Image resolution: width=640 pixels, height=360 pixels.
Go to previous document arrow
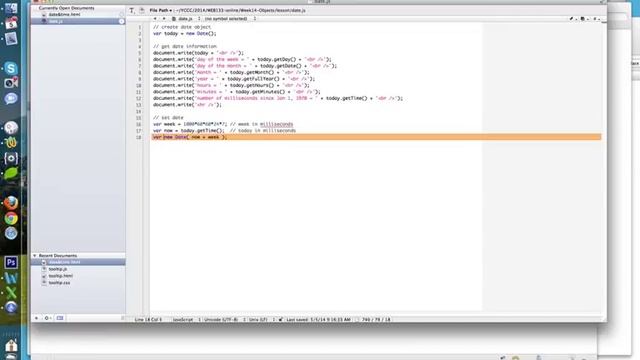(x=155, y=19)
